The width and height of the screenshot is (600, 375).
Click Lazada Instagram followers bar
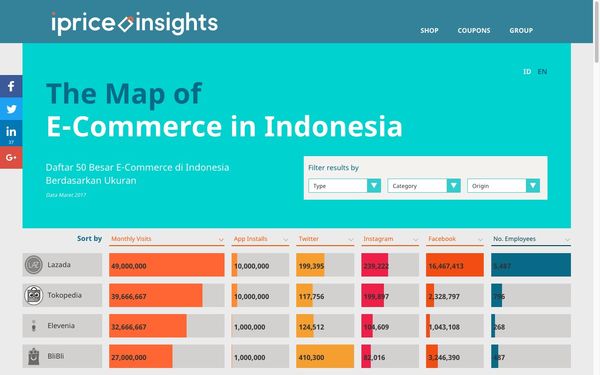[375, 265]
